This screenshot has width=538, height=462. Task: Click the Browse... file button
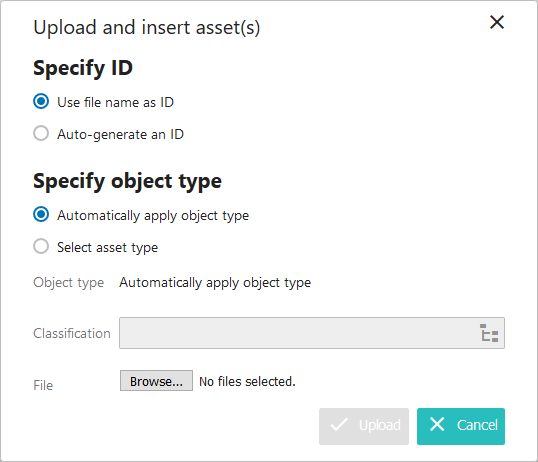click(156, 381)
